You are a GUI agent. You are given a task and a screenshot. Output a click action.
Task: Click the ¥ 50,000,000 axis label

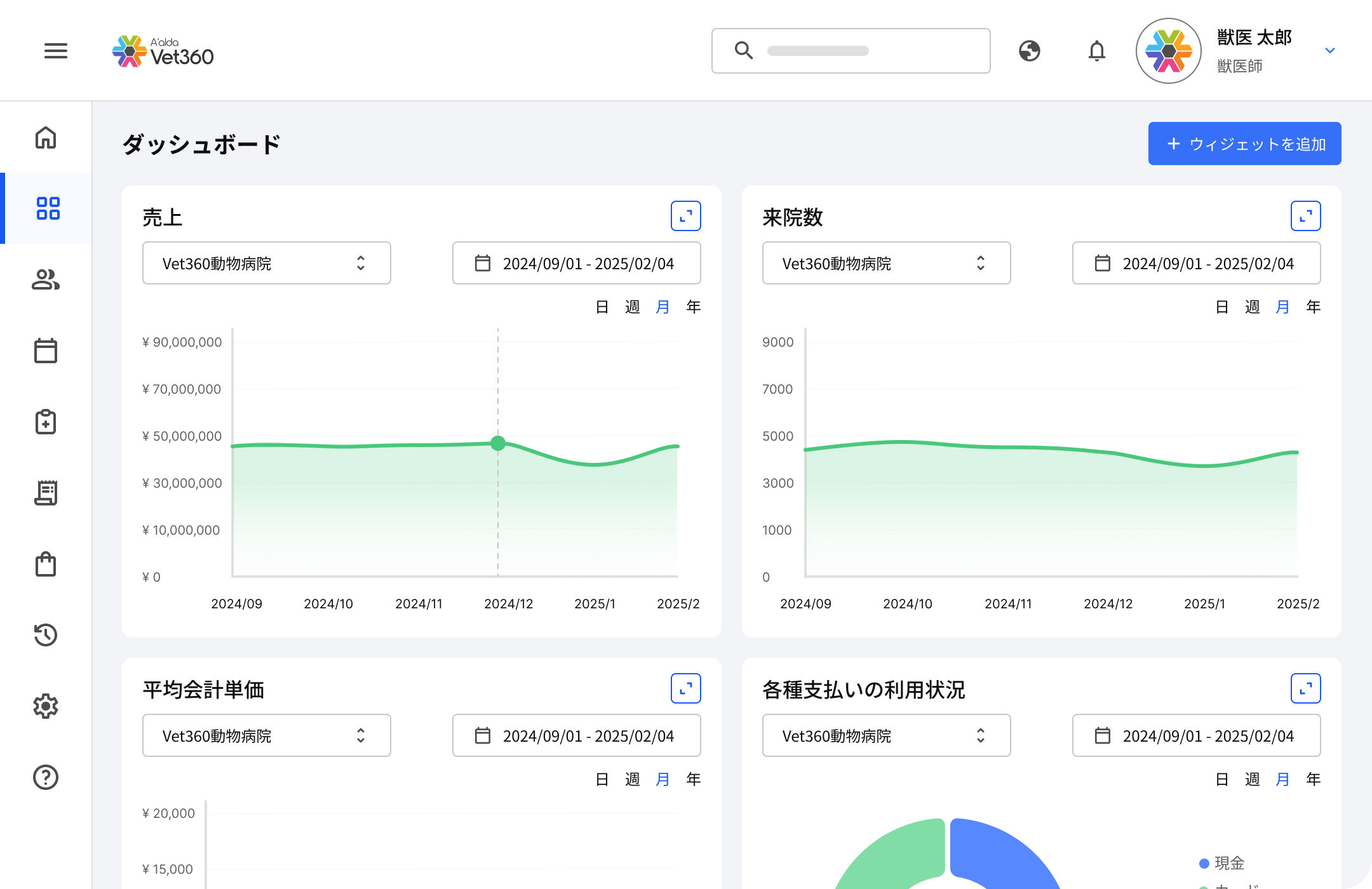[182, 436]
